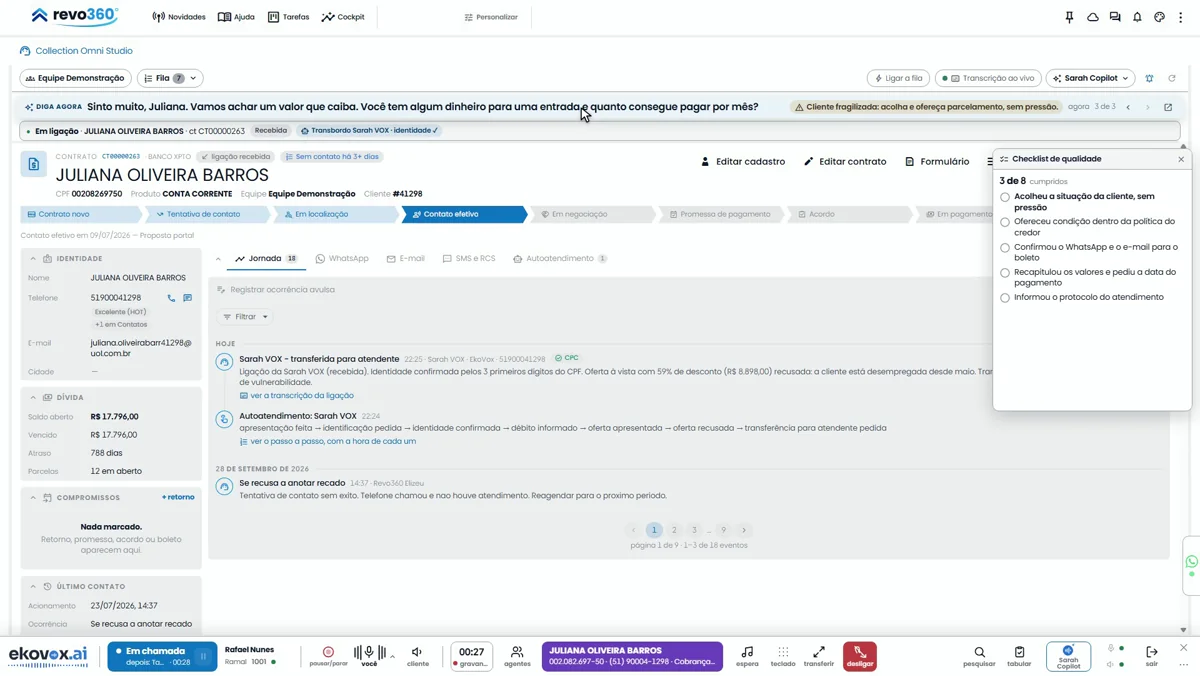This screenshot has width=1200, height=676.
Task: Open the chat messages icon in top bar
Action: [x=1115, y=17]
